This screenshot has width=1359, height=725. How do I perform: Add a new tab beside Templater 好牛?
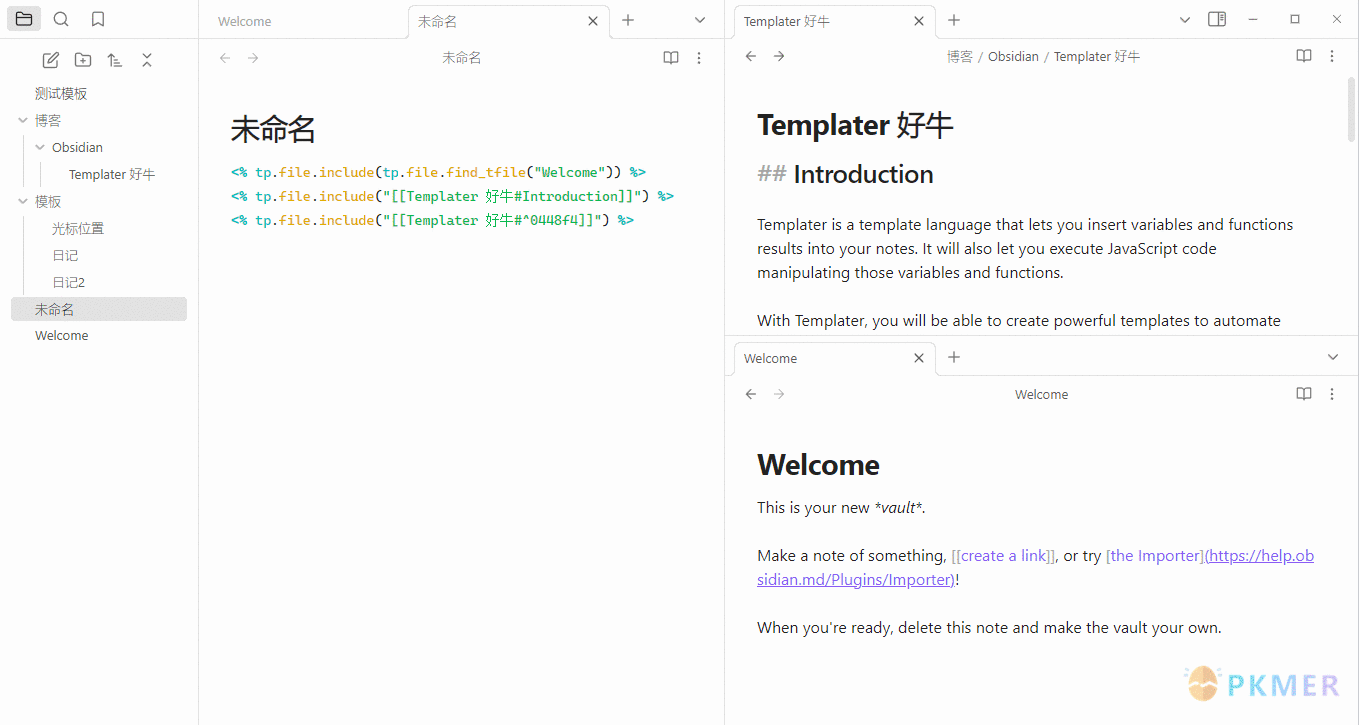(954, 20)
